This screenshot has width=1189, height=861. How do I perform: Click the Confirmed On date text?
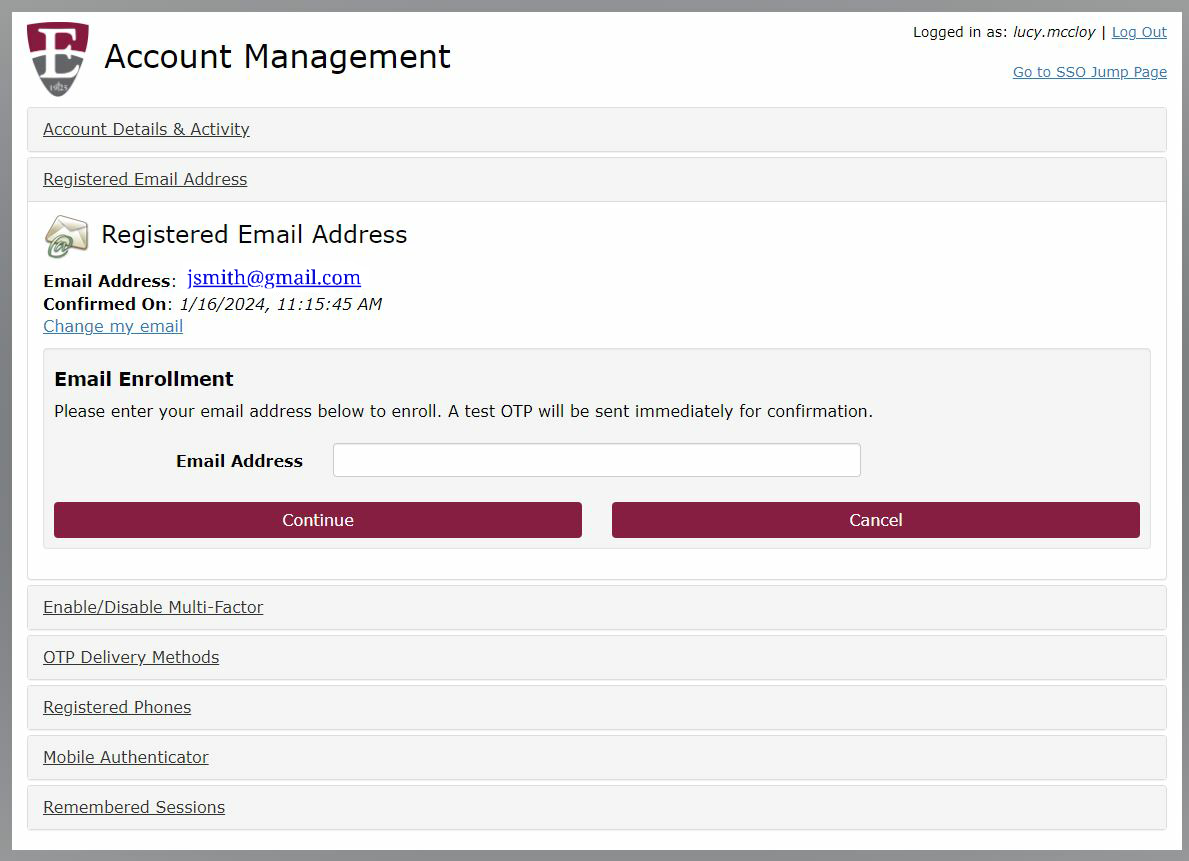coord(281,304)
